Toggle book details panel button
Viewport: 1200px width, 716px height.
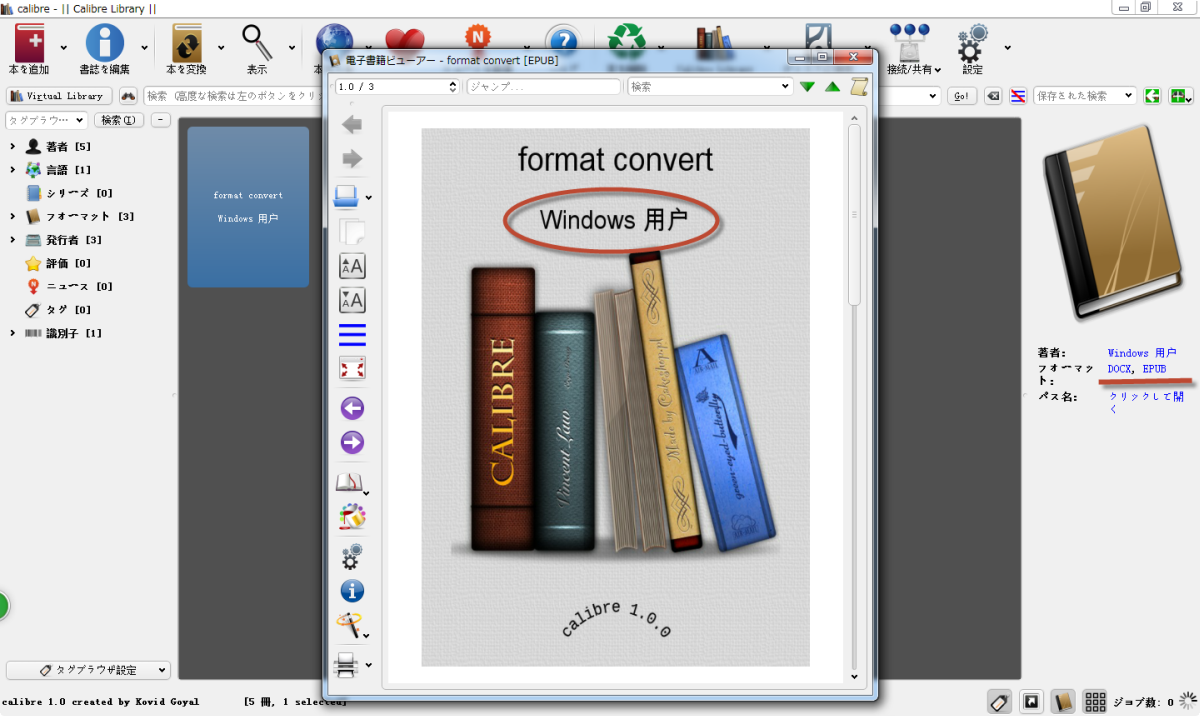tap(1063, 701)
